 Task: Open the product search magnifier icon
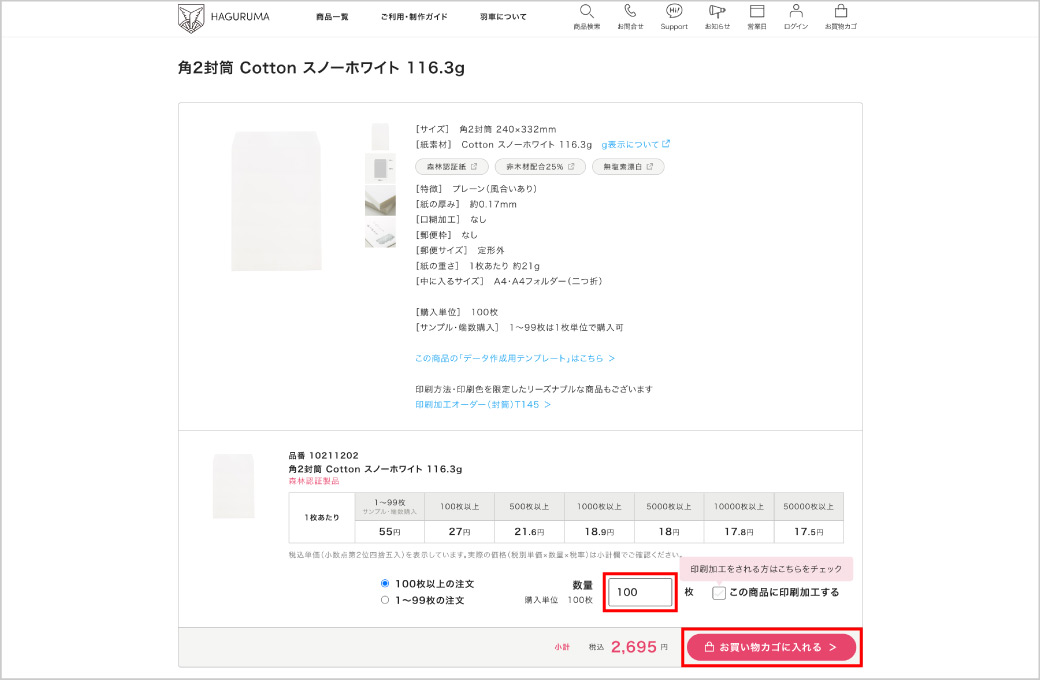point(587,12)
